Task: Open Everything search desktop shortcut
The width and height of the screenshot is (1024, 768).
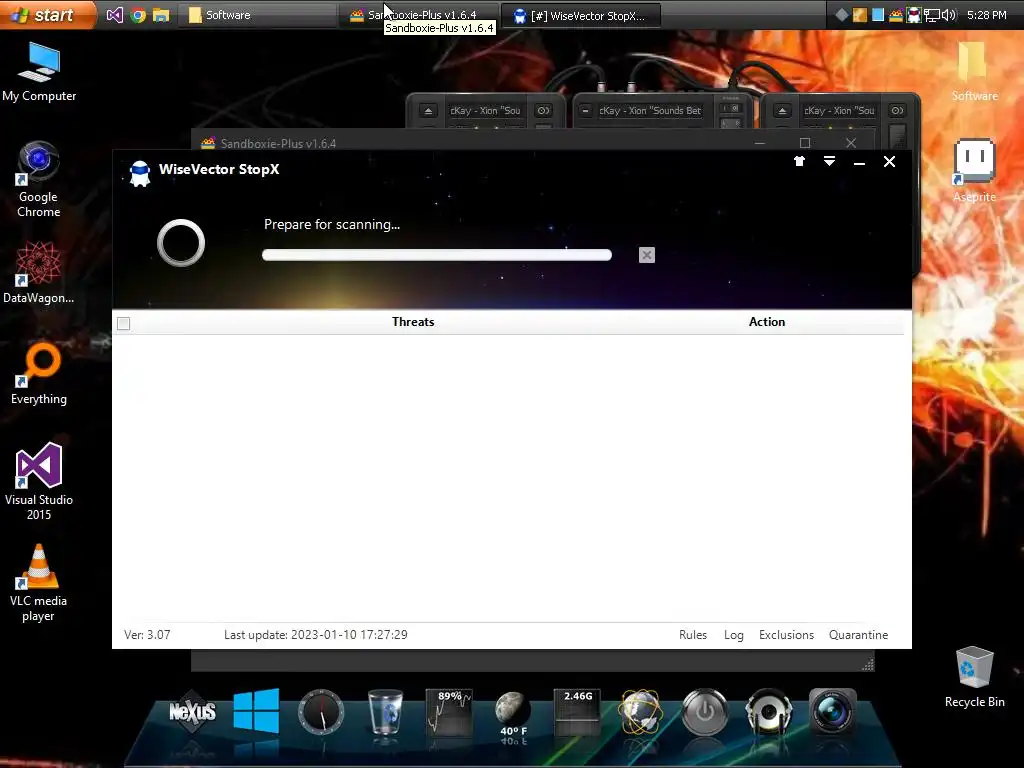Action: tap(39, 374)
